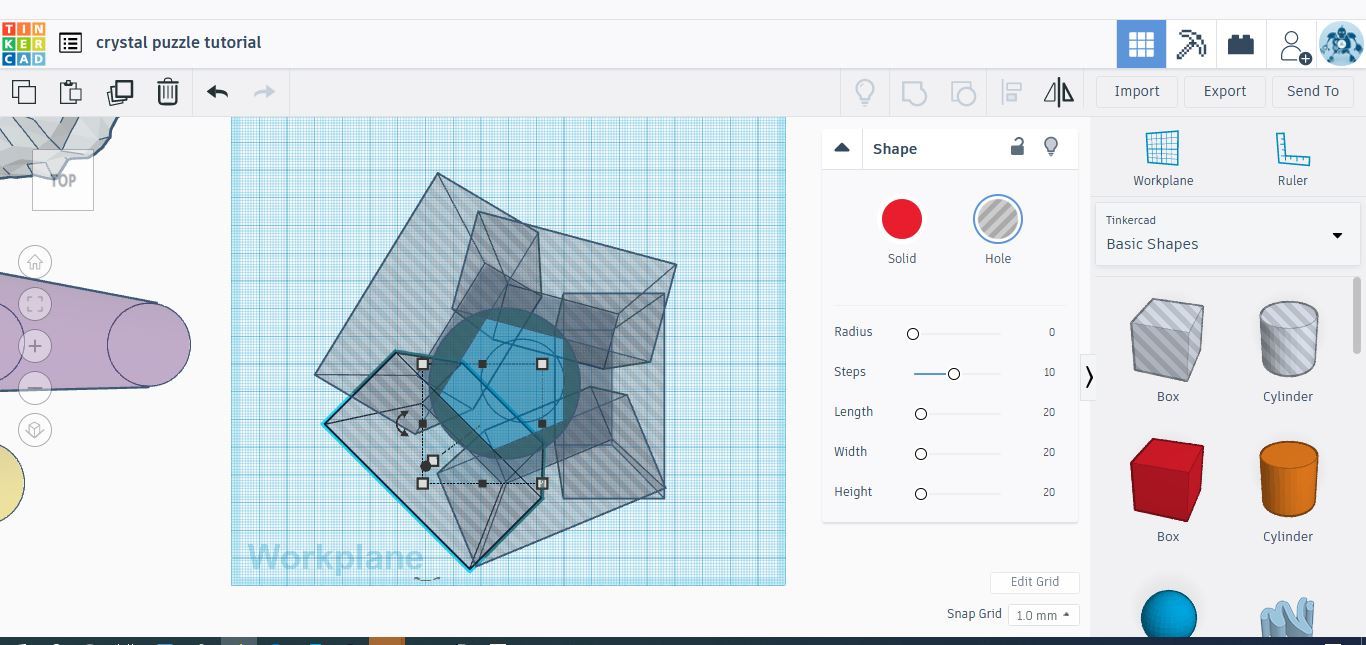Click the Home view button
Viewport: 1366px width, 645px height.
coord(35,263)
